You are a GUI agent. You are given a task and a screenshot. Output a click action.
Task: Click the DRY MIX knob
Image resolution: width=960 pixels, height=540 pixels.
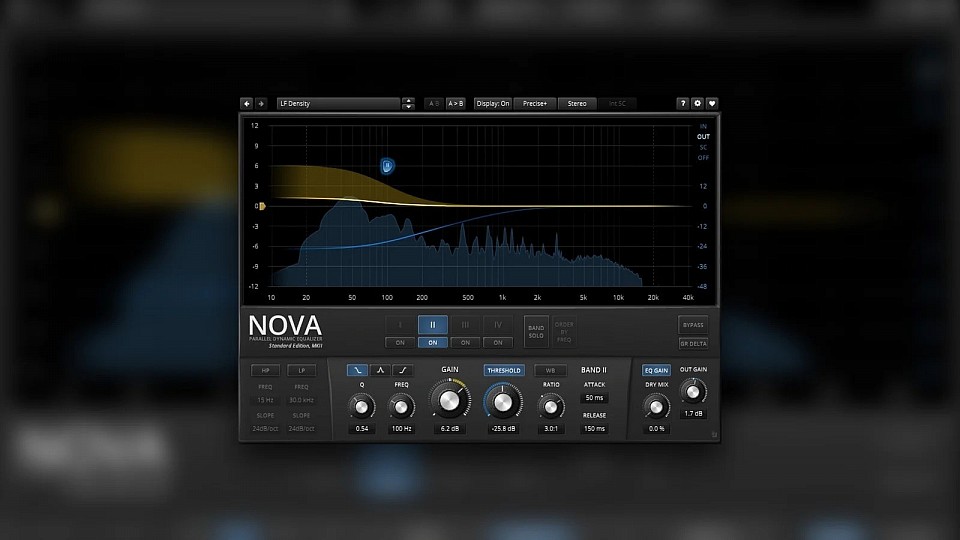pos(656,407)
